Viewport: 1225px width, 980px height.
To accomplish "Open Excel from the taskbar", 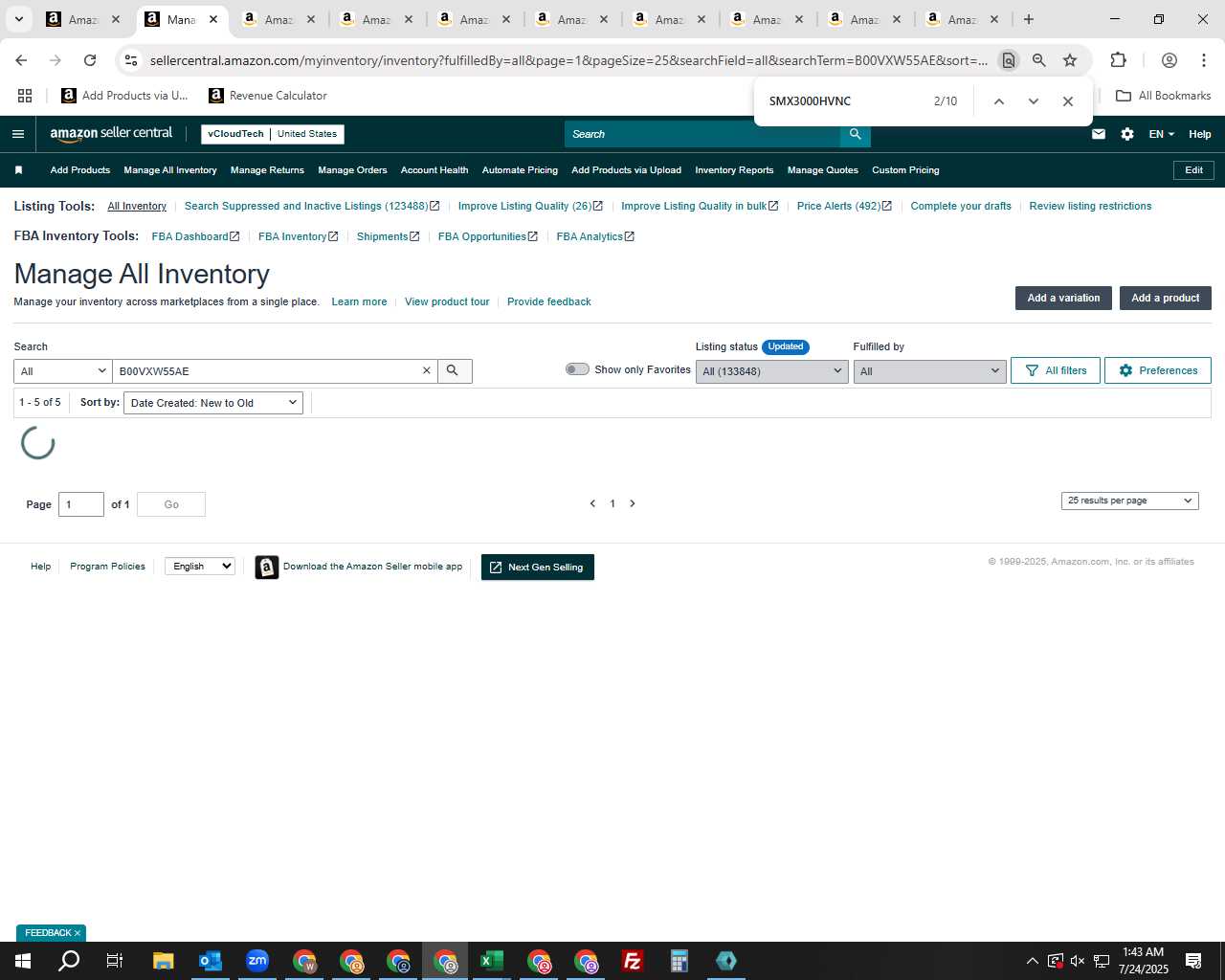I will [492, 961].
